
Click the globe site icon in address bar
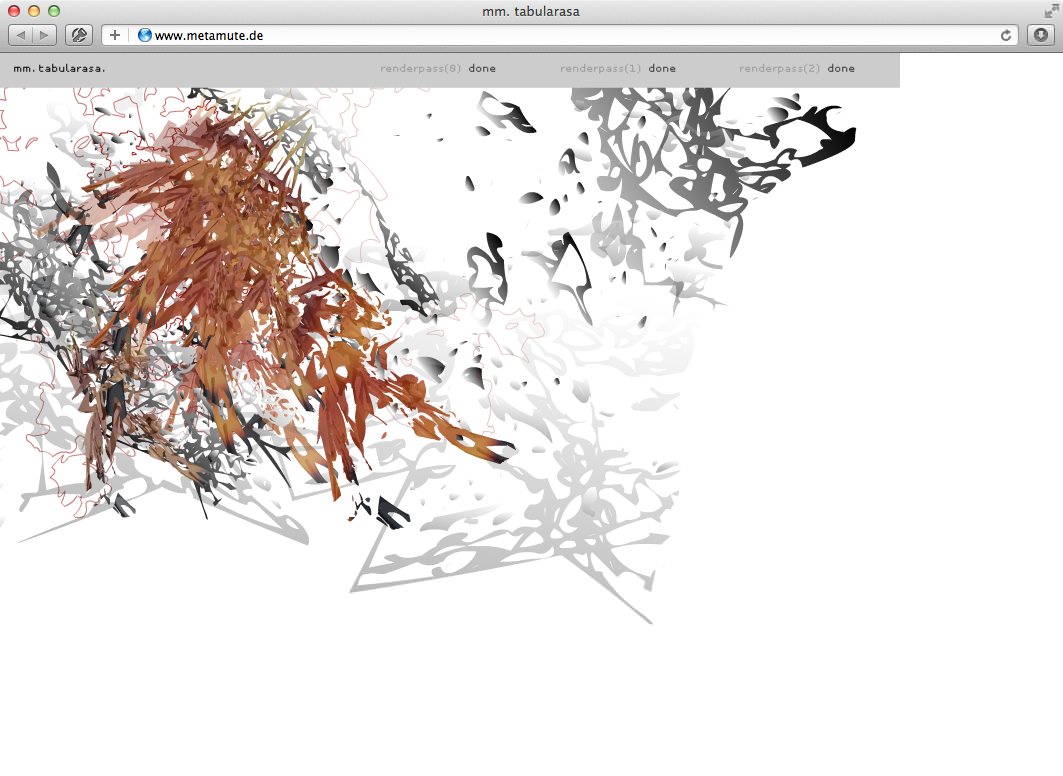coord(145,35)
